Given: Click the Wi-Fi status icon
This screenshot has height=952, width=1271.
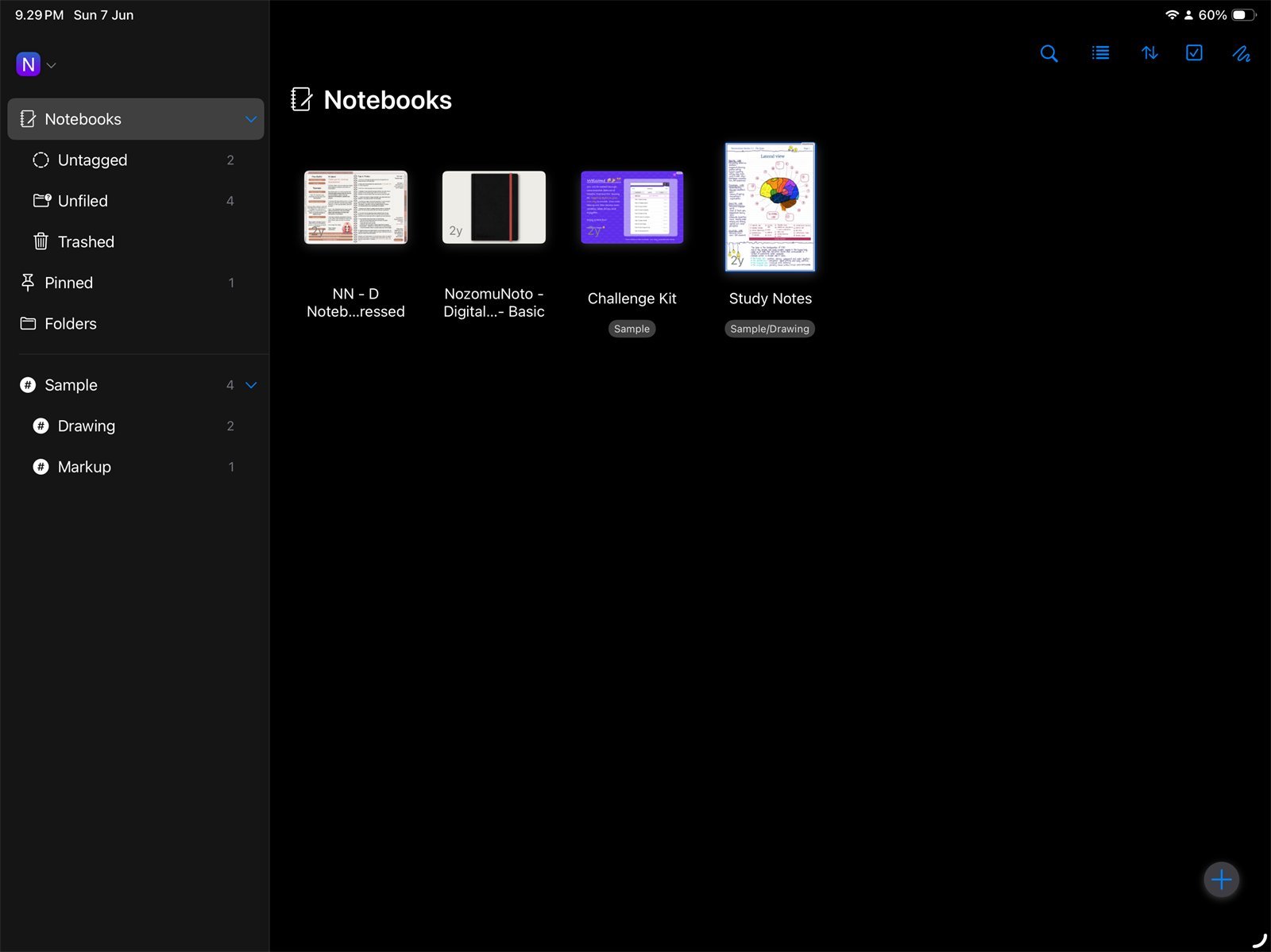Looking at the screenshot, I should click(1172, 15).
